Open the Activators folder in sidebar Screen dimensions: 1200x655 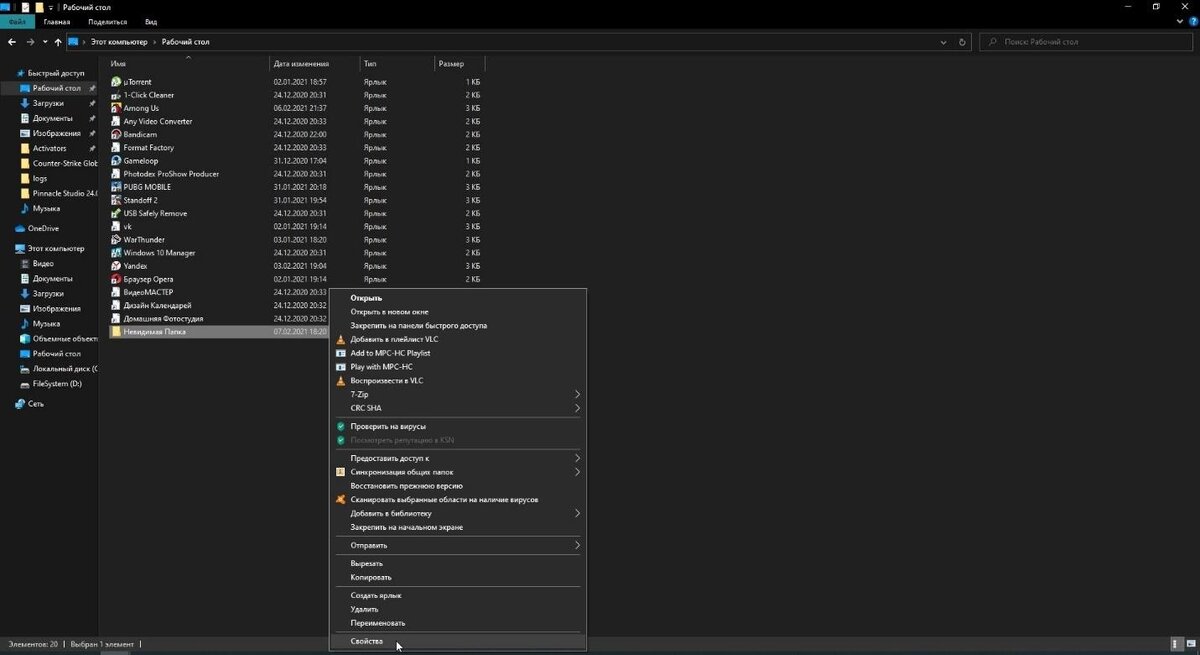click(x=49, y=148)
